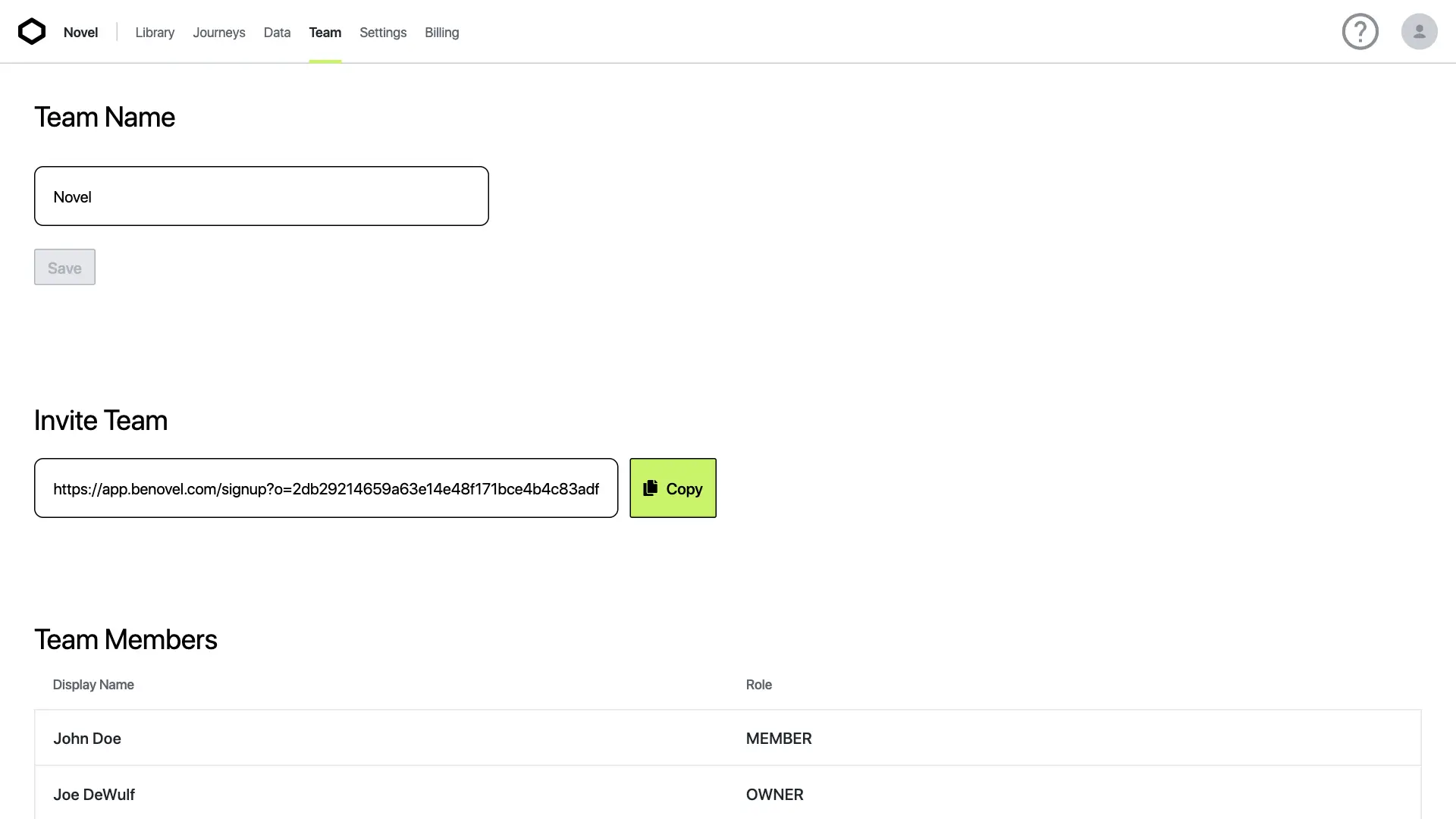Open the Billing tab
The image size is (1456, 819).
point(441,33)
